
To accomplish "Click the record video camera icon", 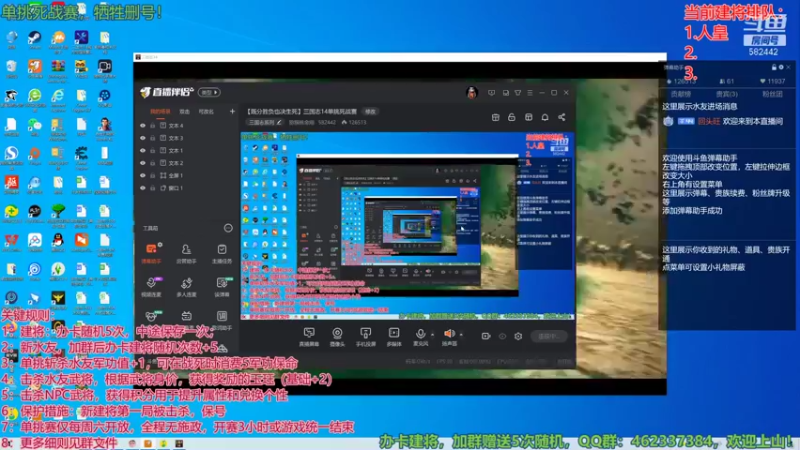I will pyautogui.click(x=486, y=336).
